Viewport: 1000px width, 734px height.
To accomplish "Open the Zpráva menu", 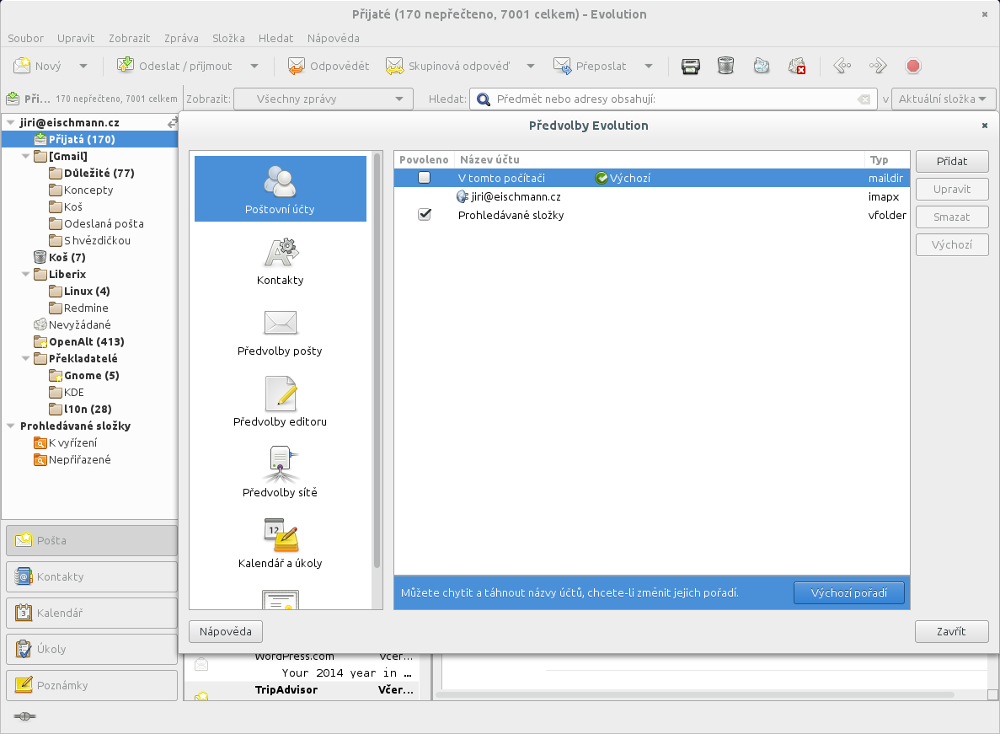I will (x=181, y=38).
